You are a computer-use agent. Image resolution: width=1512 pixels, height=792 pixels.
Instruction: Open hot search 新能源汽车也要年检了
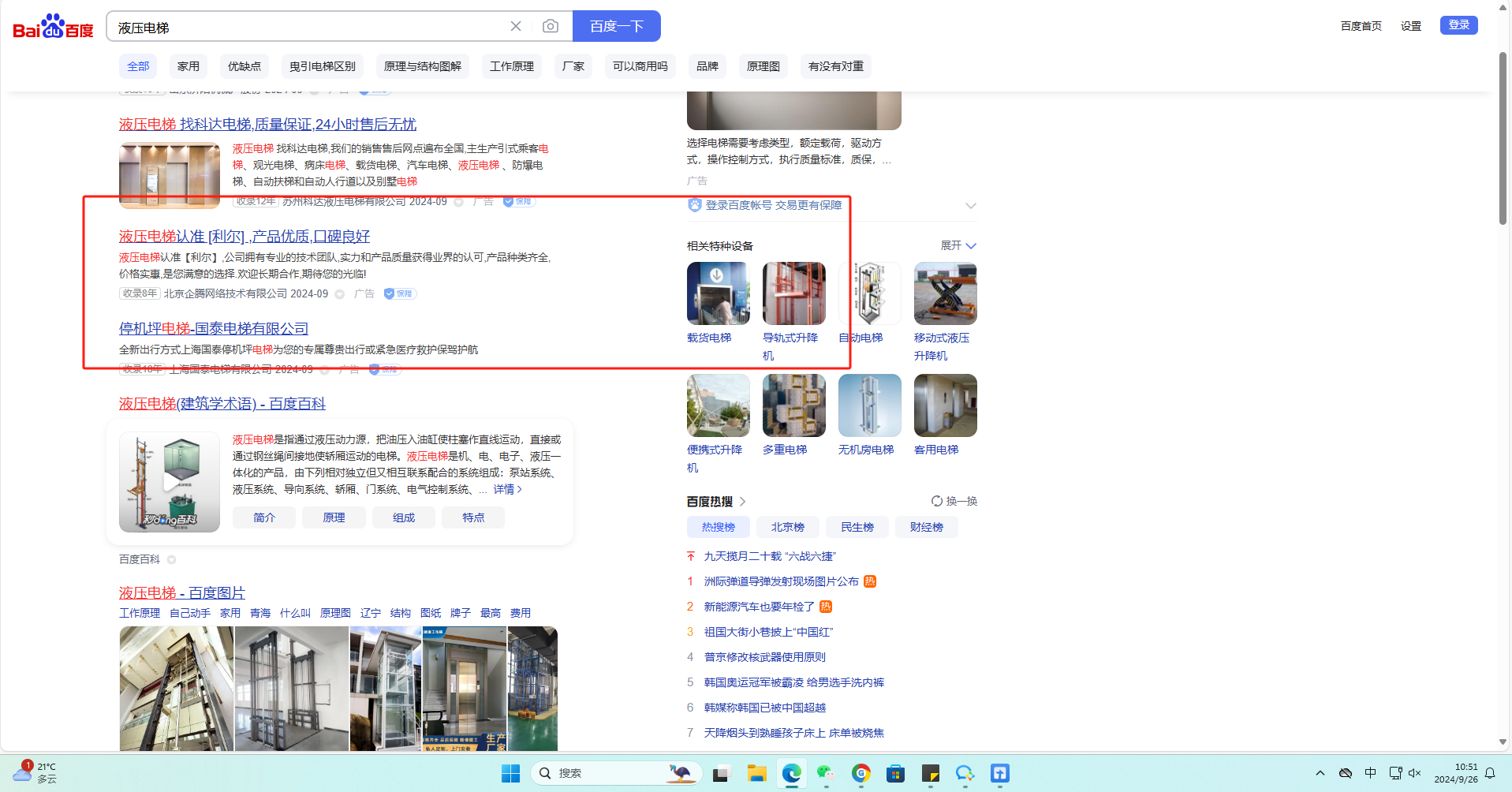760,607
